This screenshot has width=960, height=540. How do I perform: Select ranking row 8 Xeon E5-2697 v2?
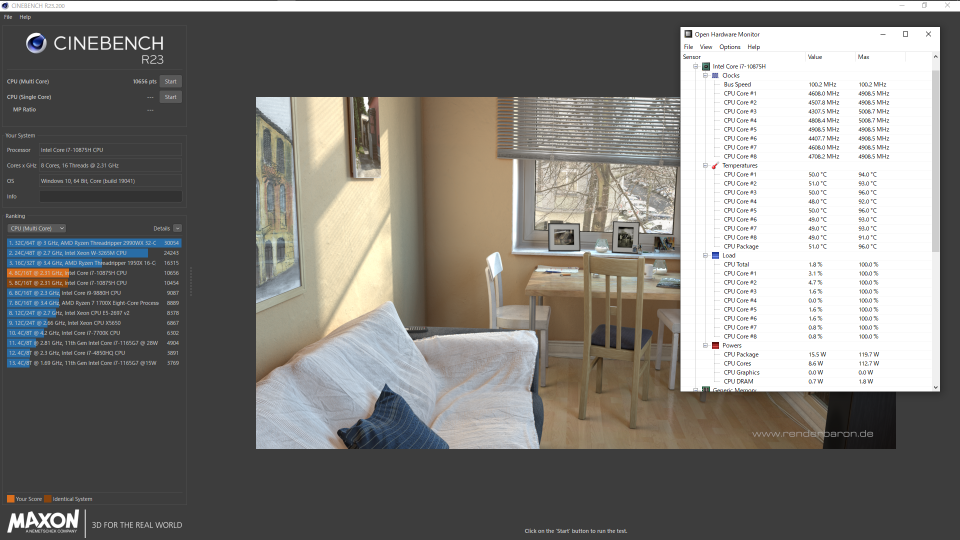tap(94, 313)
